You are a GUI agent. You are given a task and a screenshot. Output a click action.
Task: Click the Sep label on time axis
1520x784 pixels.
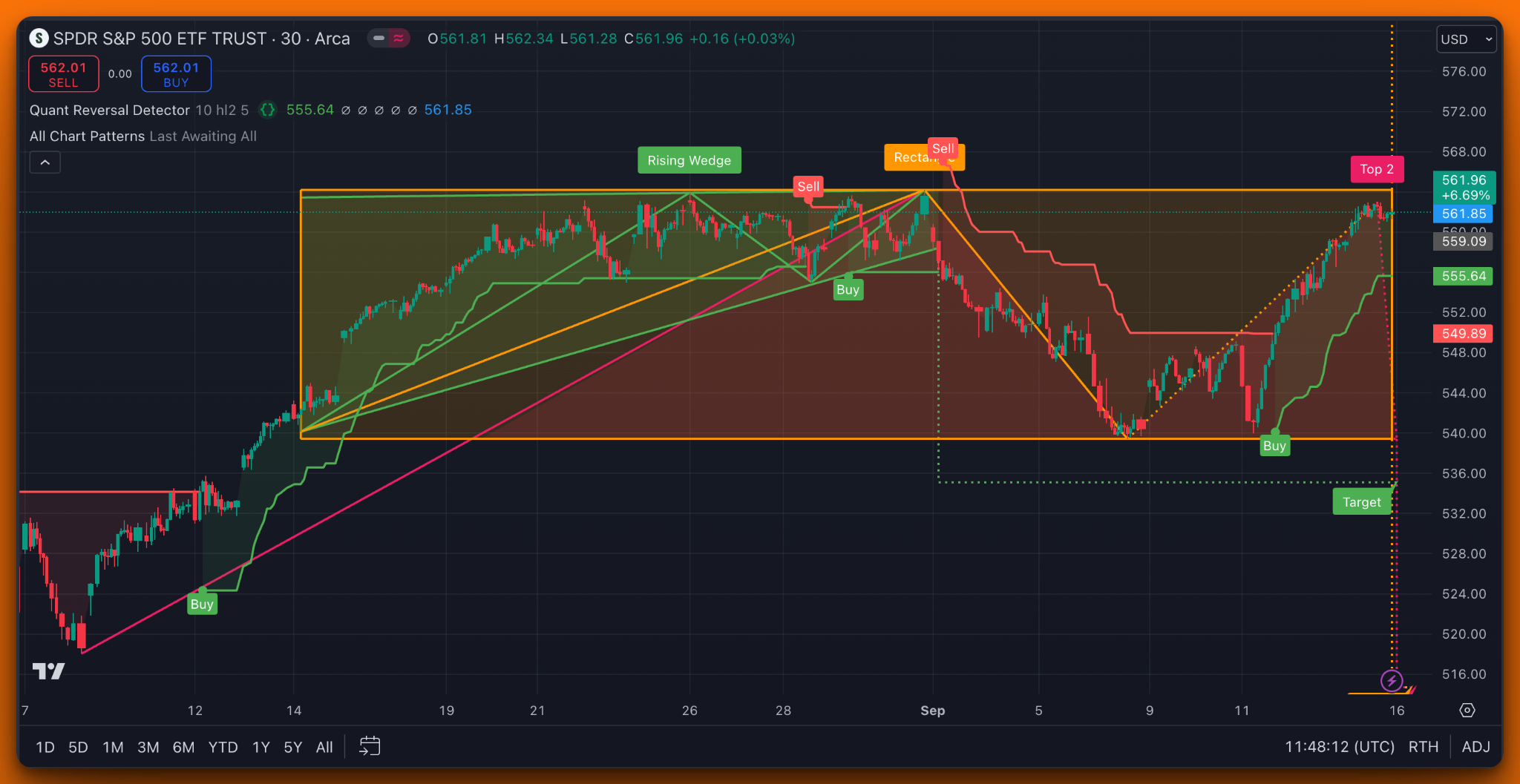coord(933,711)
